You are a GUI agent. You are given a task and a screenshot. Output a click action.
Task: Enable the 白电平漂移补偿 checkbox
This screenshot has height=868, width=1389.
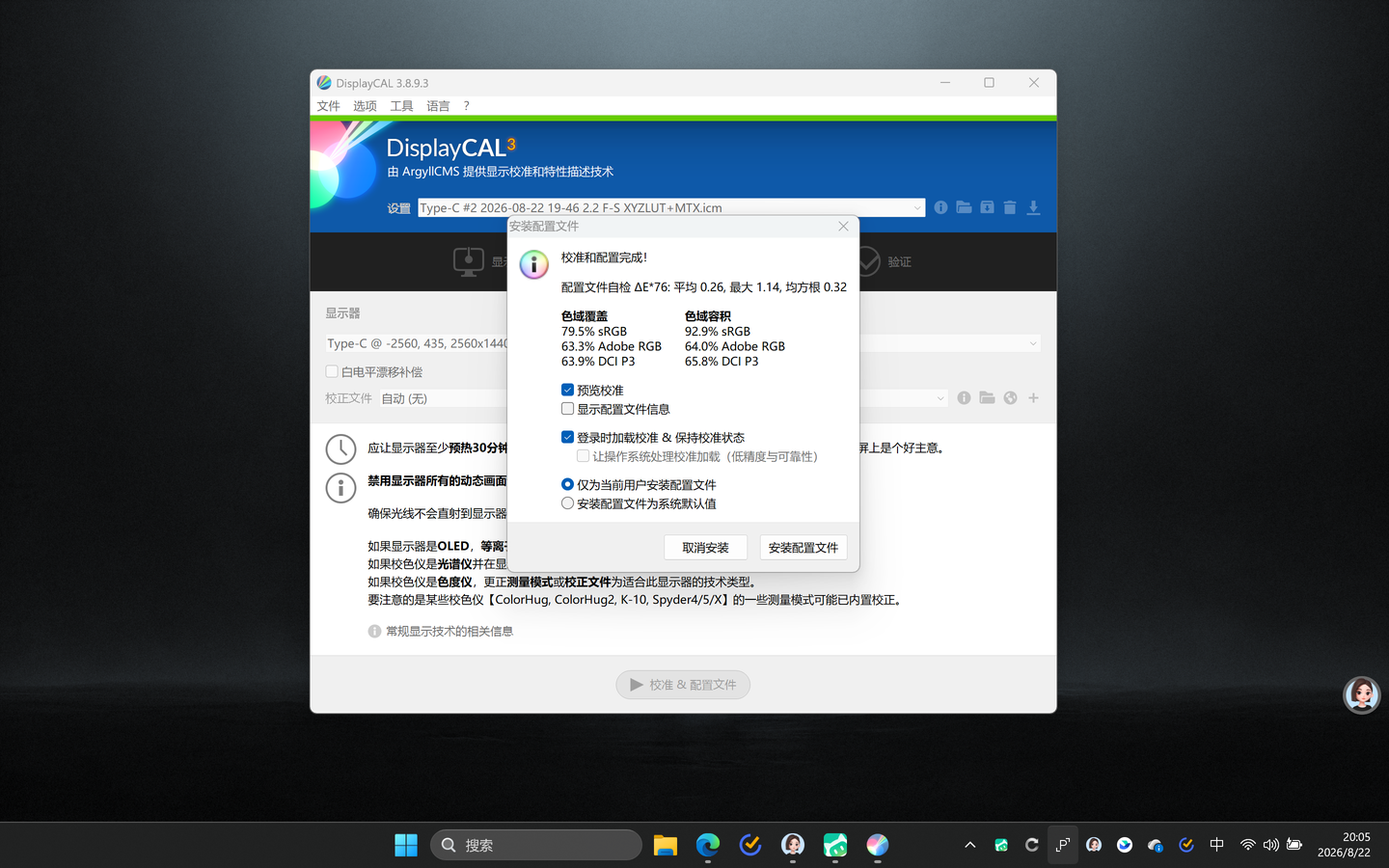[332, 371]
